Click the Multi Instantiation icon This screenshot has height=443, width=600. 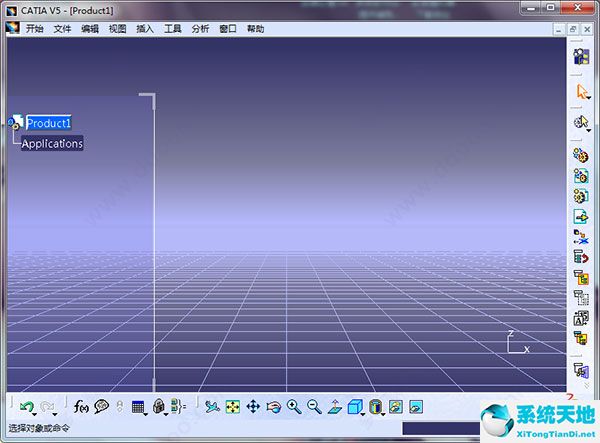coord(581,338)
